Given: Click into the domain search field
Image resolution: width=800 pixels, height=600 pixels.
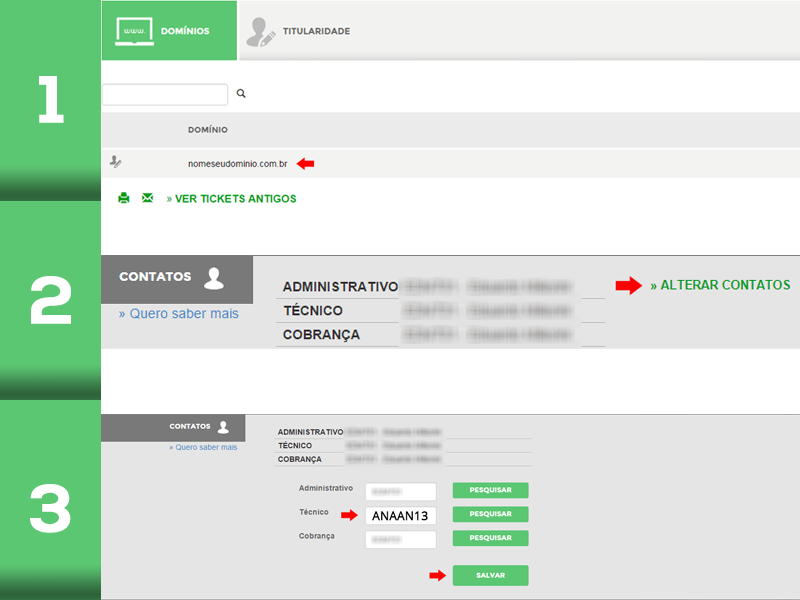Looking at the screenshot, I should click(x=165, y=94).
